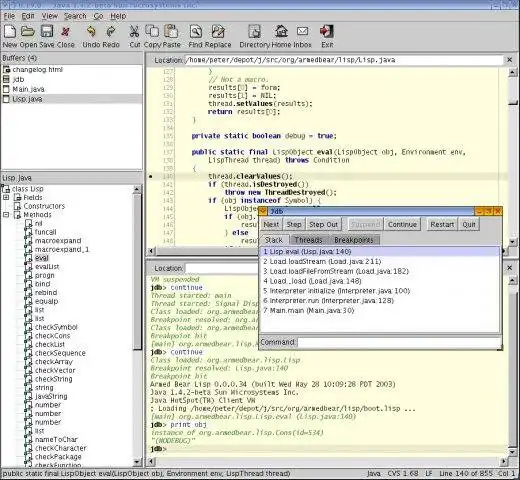Open the View menu

point(50,16)
